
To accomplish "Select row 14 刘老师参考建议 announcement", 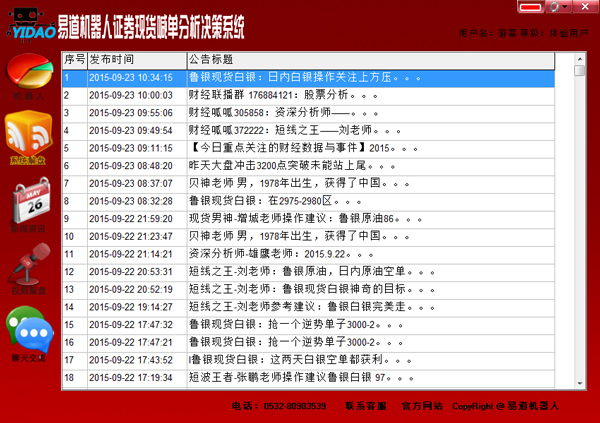I will (x=308, y=307).
